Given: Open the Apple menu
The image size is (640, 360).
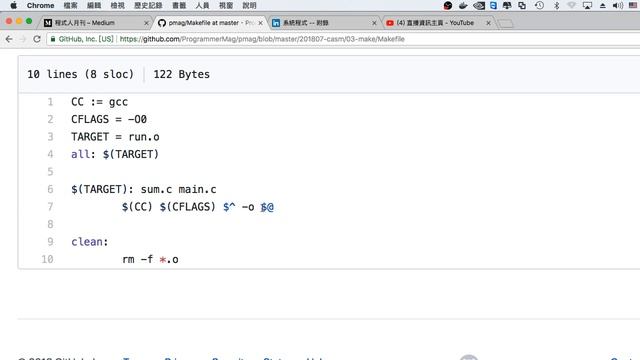Looking at the screenshot, I should [13, 5].
